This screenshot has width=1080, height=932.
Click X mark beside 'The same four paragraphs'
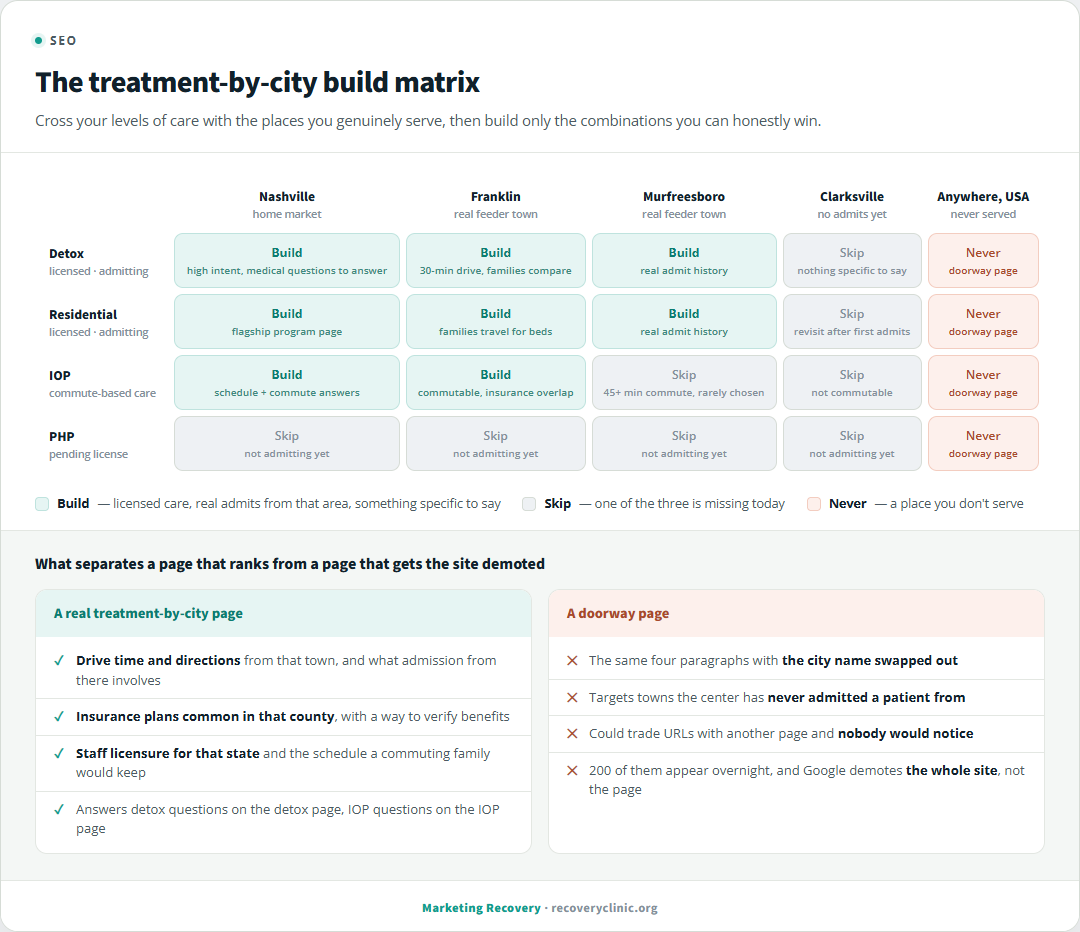pyautogui.click(x=572, y=661)
